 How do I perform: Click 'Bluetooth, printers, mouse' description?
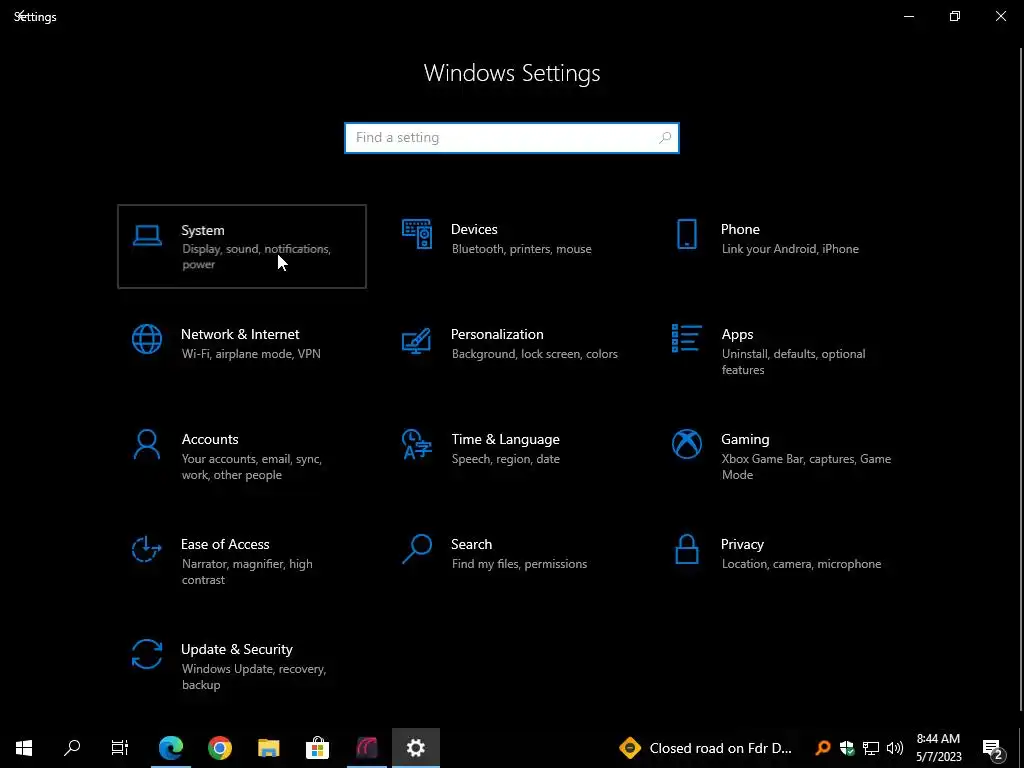[x=522, y=249]
